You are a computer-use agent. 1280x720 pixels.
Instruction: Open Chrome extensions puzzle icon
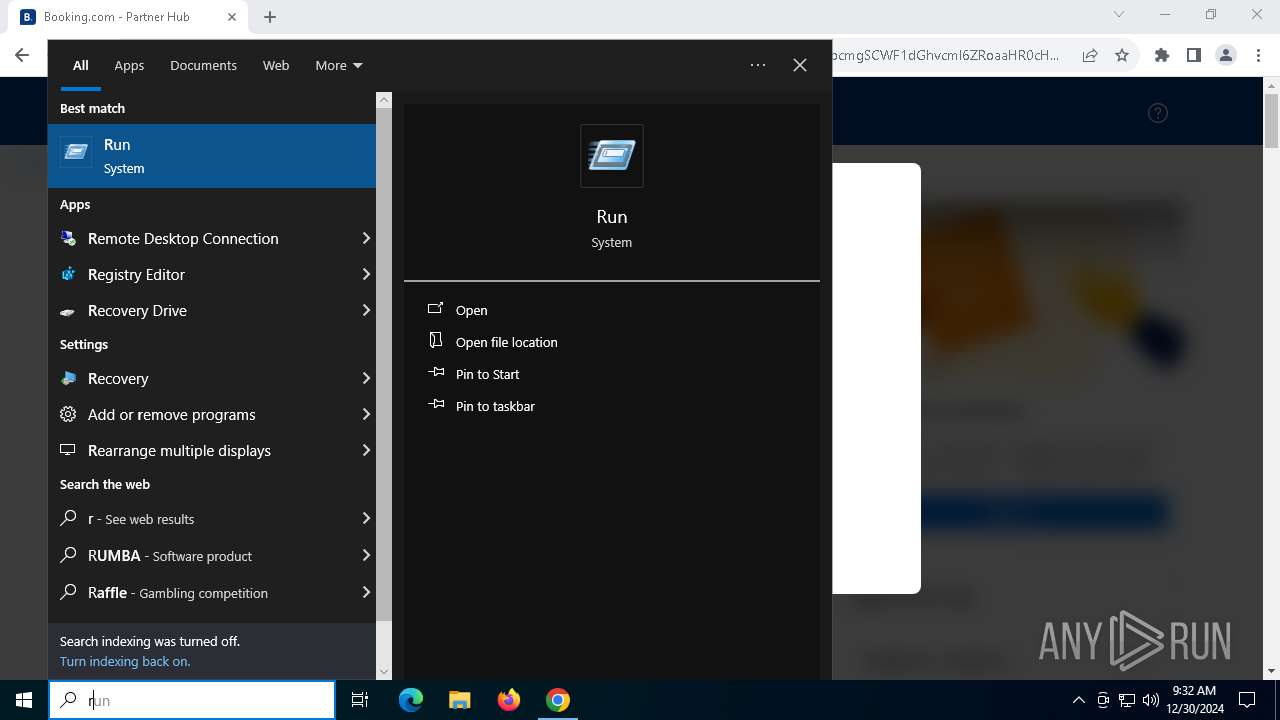[x=1162, y=55]
